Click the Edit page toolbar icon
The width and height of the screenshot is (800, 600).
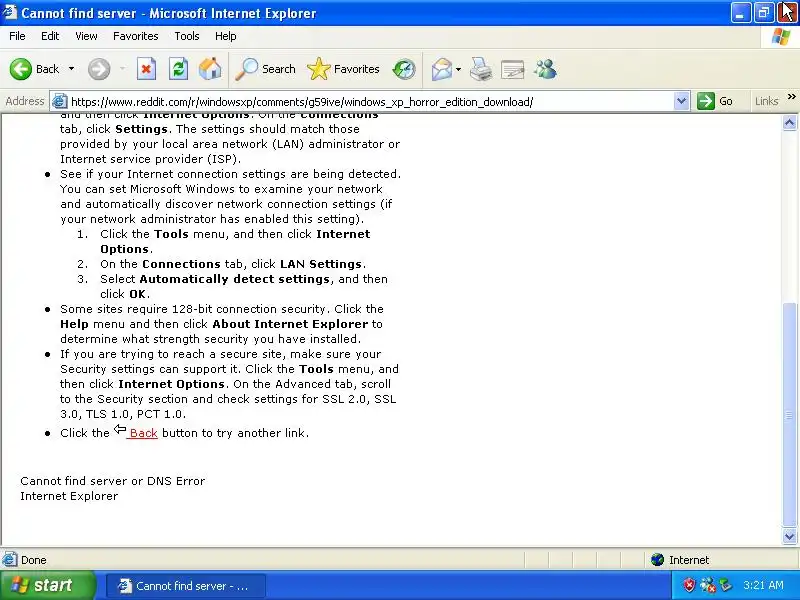[x=513, y=69]
